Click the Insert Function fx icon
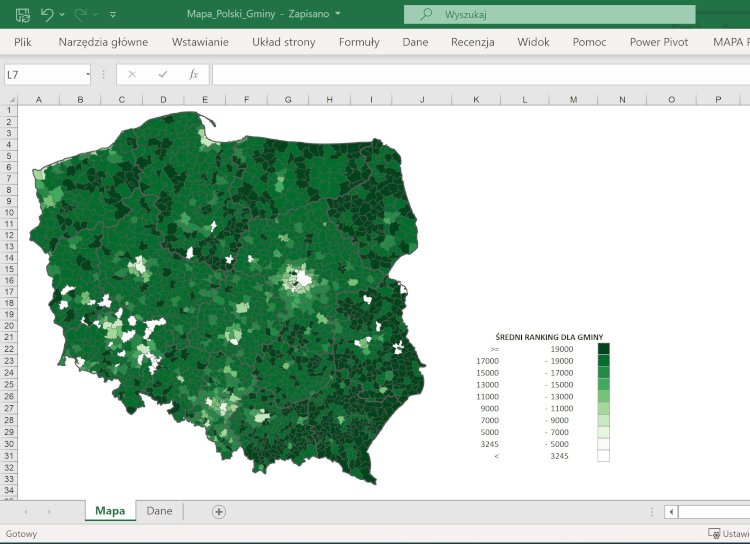Viewport: 750px width, 544px height. pyautogui.click(x=193, y=75)
